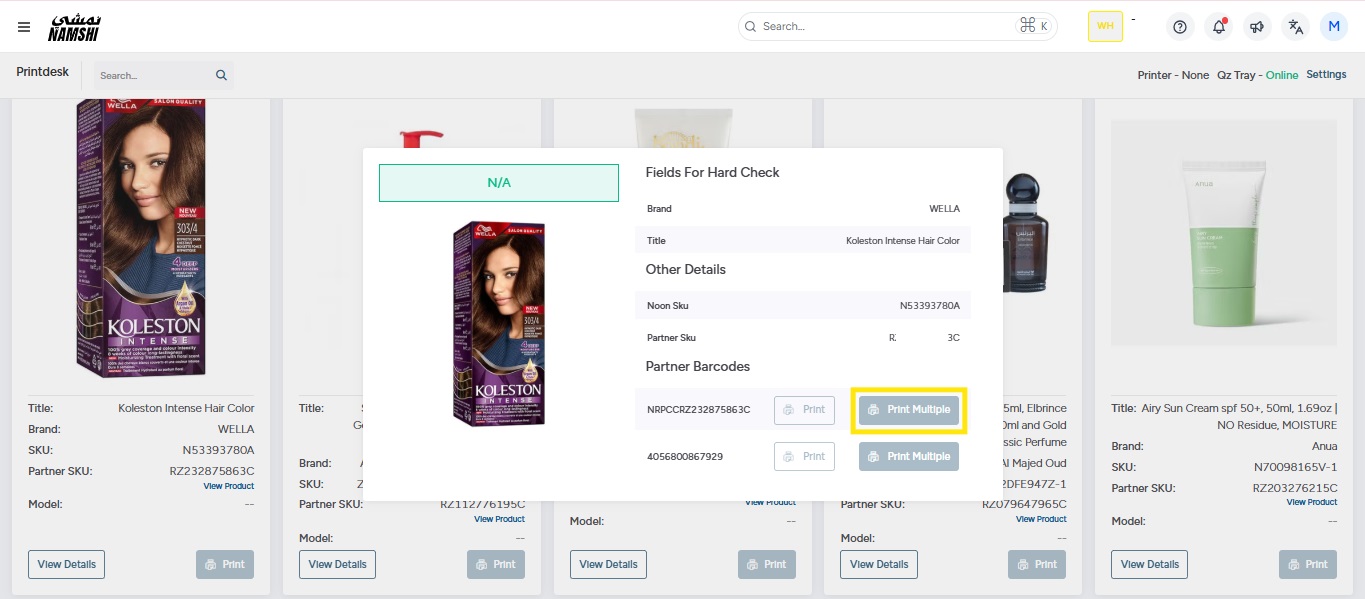
Task: Click the Namshi logo
Action: point(74,28)
